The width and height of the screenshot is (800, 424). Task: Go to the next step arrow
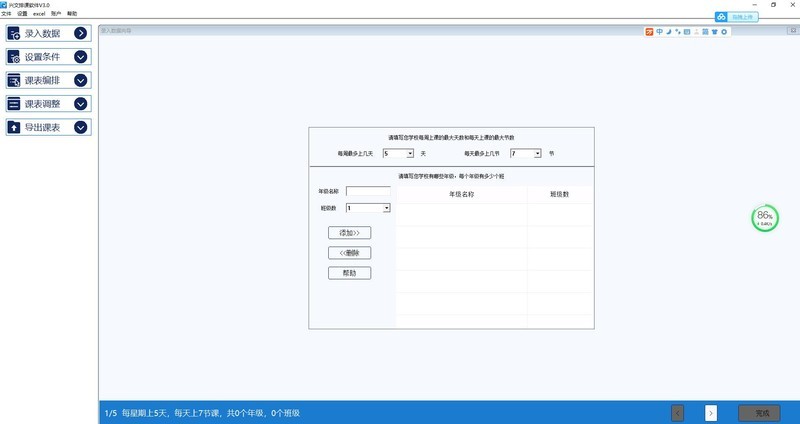[x=711, y=413]
